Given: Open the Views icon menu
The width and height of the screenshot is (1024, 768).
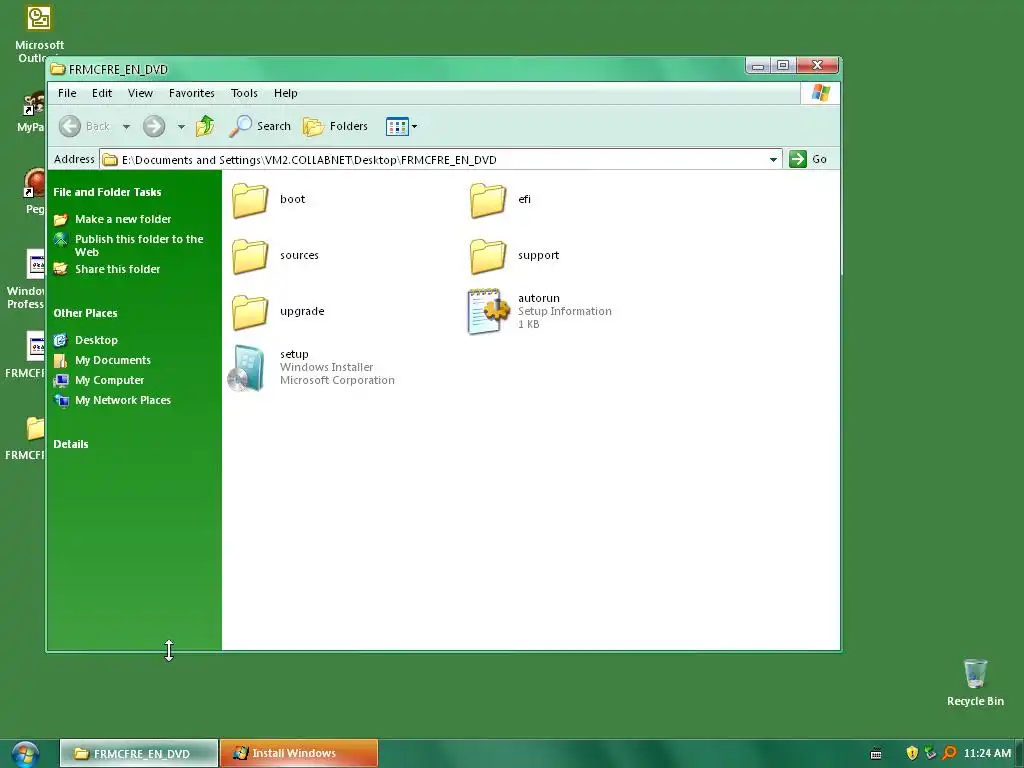Looking at the screenshot, I should tap(401, 126).
